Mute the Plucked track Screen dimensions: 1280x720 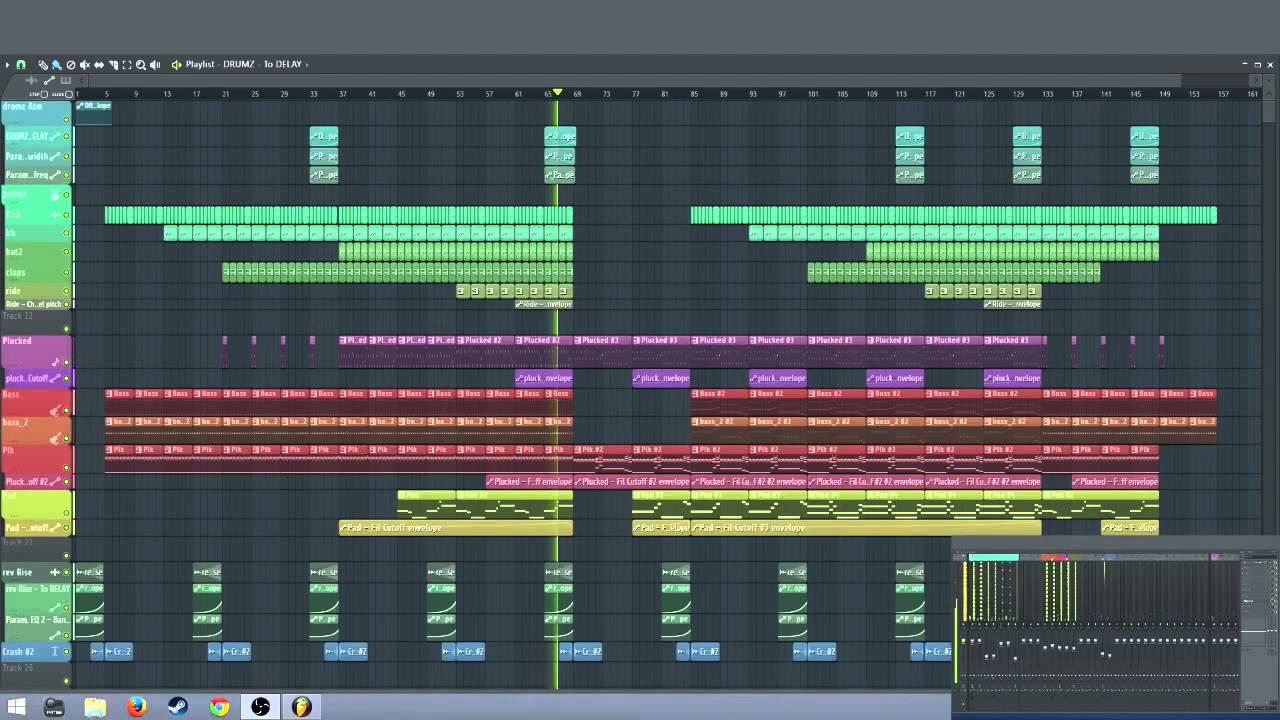click(67, 362)
